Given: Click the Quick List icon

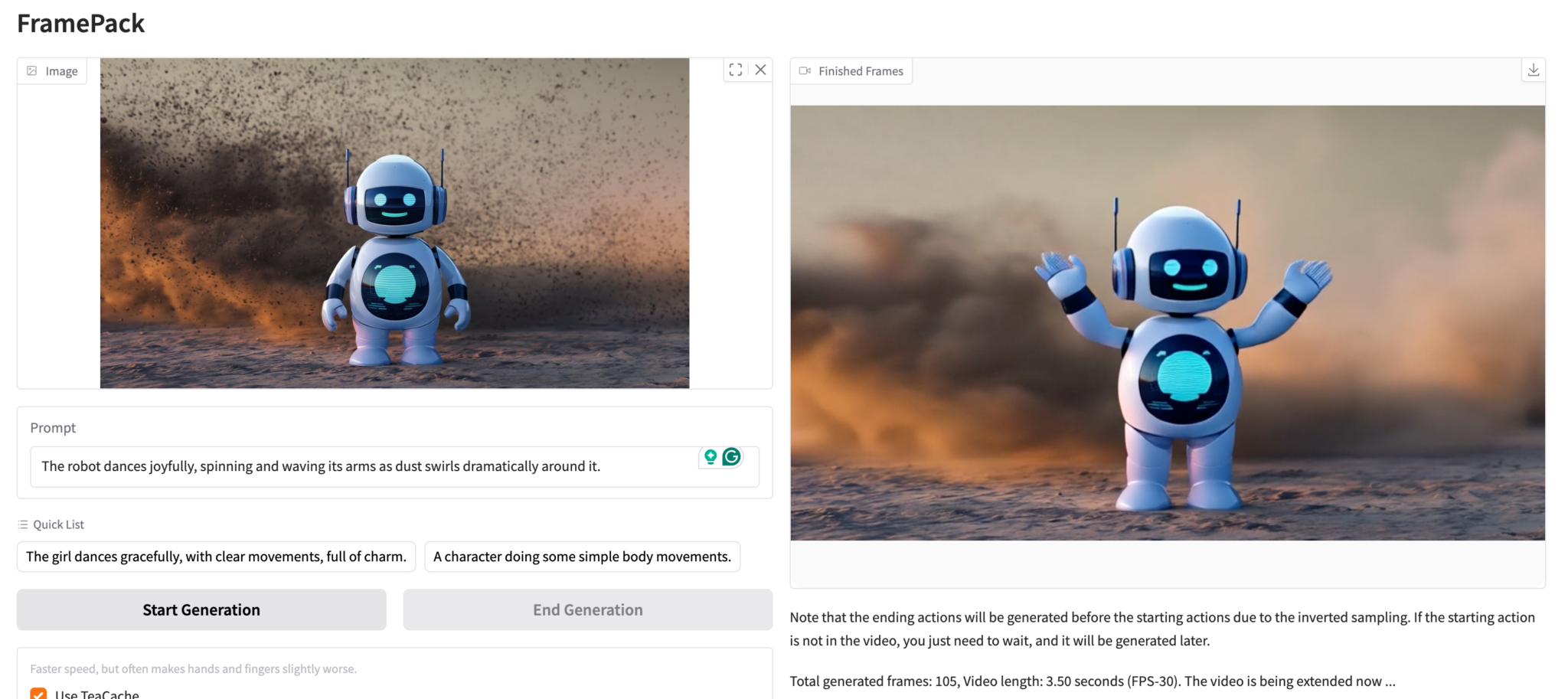Looking at the screenshot, I should 23,524.
